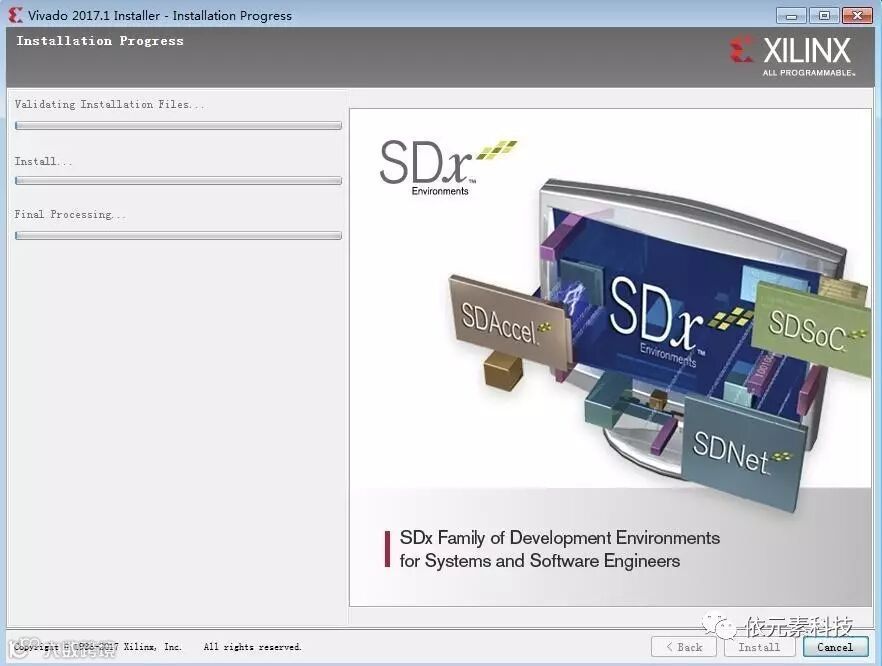Minimize the installer window
The width and height of the screenshot is (882, 666).
point(791,15)
